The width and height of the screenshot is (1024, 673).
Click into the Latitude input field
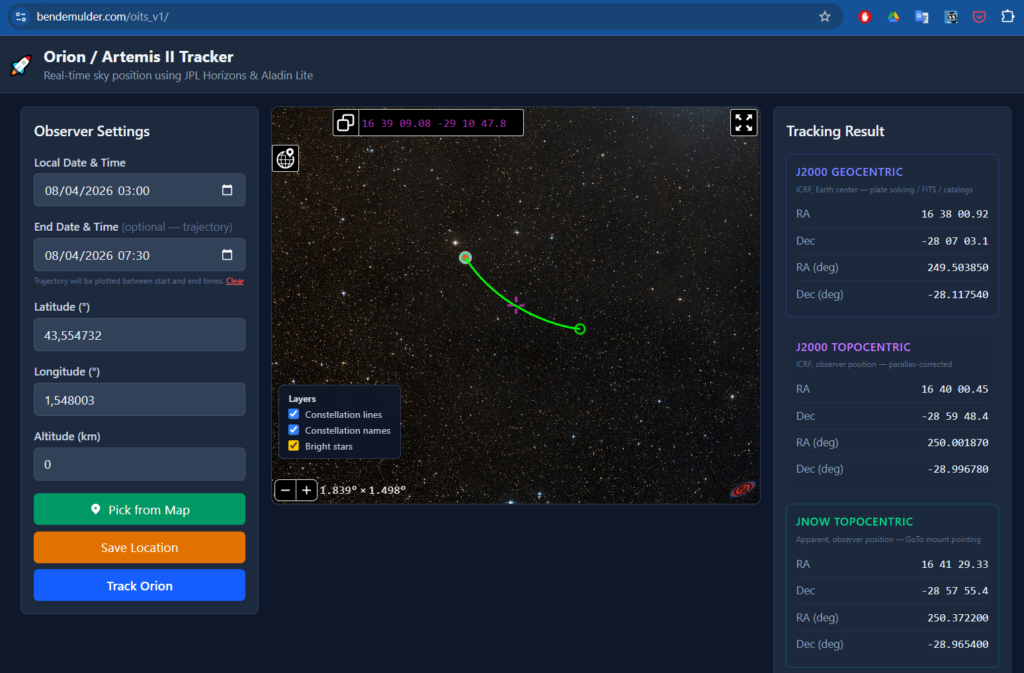pos(139,335)
